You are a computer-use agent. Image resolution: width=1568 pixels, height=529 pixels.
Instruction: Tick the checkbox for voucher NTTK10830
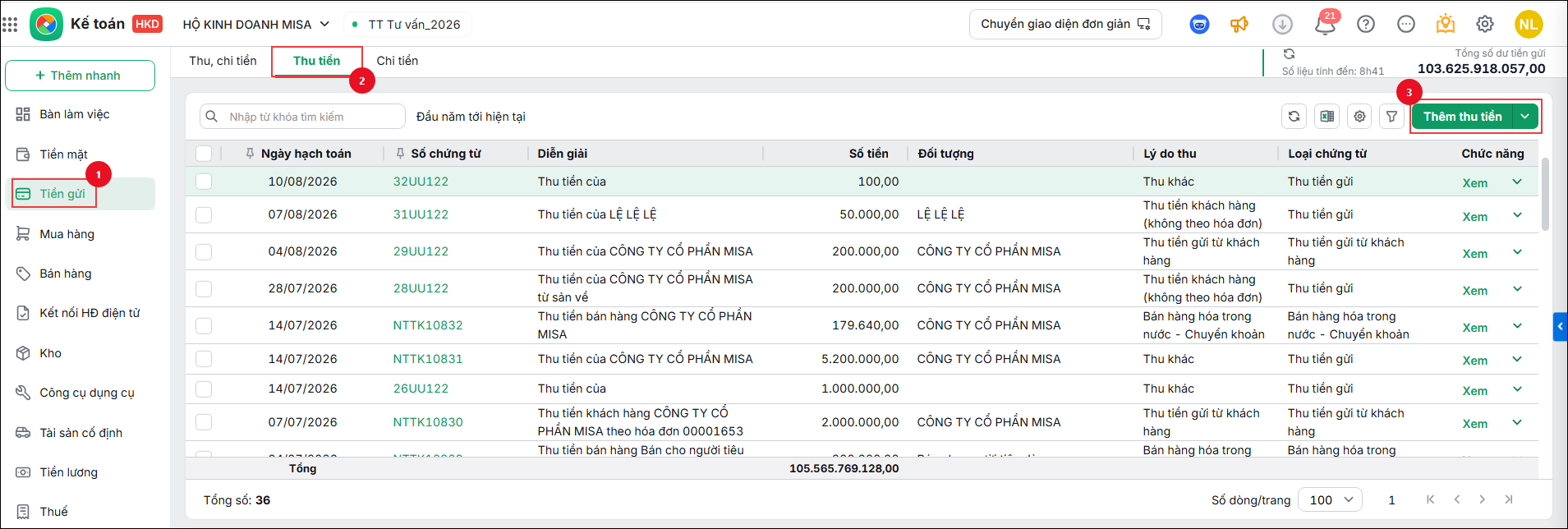(204, 422)
